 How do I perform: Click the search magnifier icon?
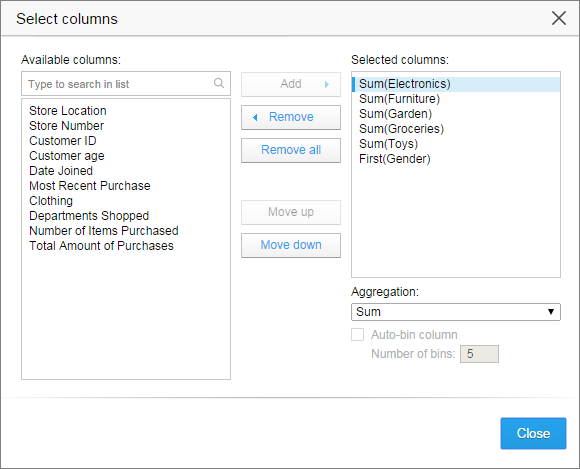coord(219,83)
